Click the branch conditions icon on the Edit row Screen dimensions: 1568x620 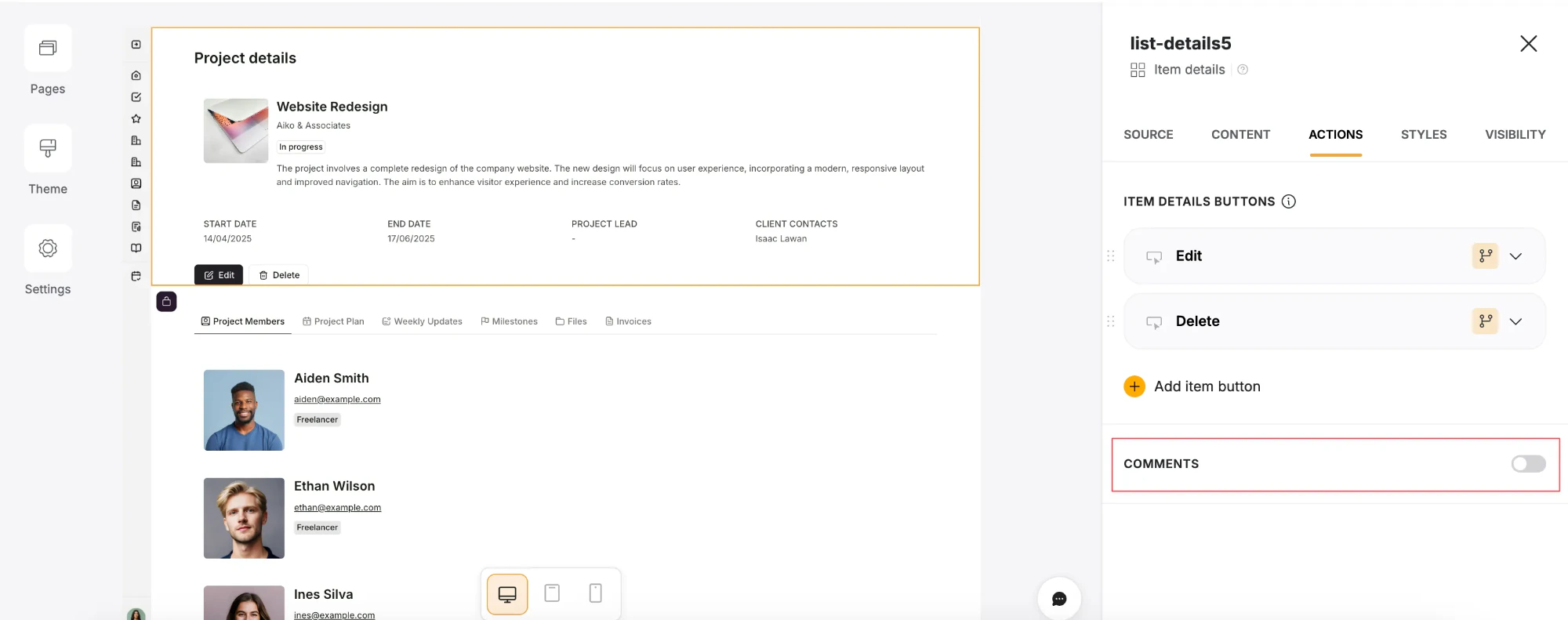pos(1485,256)
